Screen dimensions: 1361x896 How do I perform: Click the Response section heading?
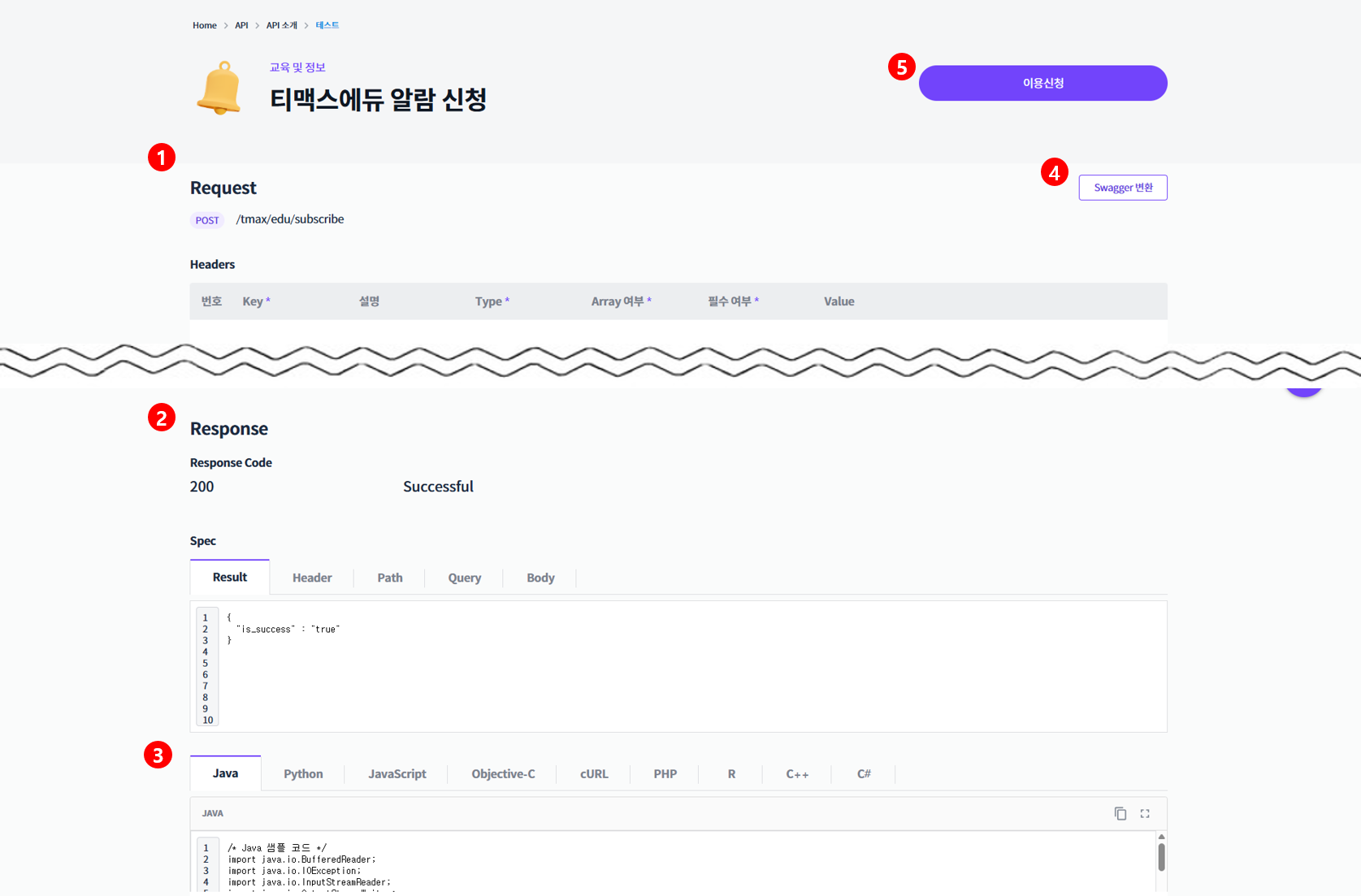click(x=229, y=429)
